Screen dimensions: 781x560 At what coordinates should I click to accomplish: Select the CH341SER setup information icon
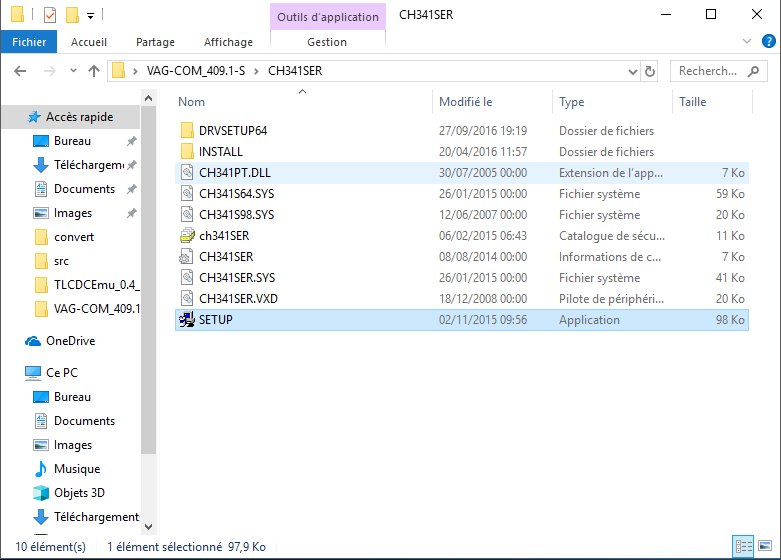click(x=187, y=257)
